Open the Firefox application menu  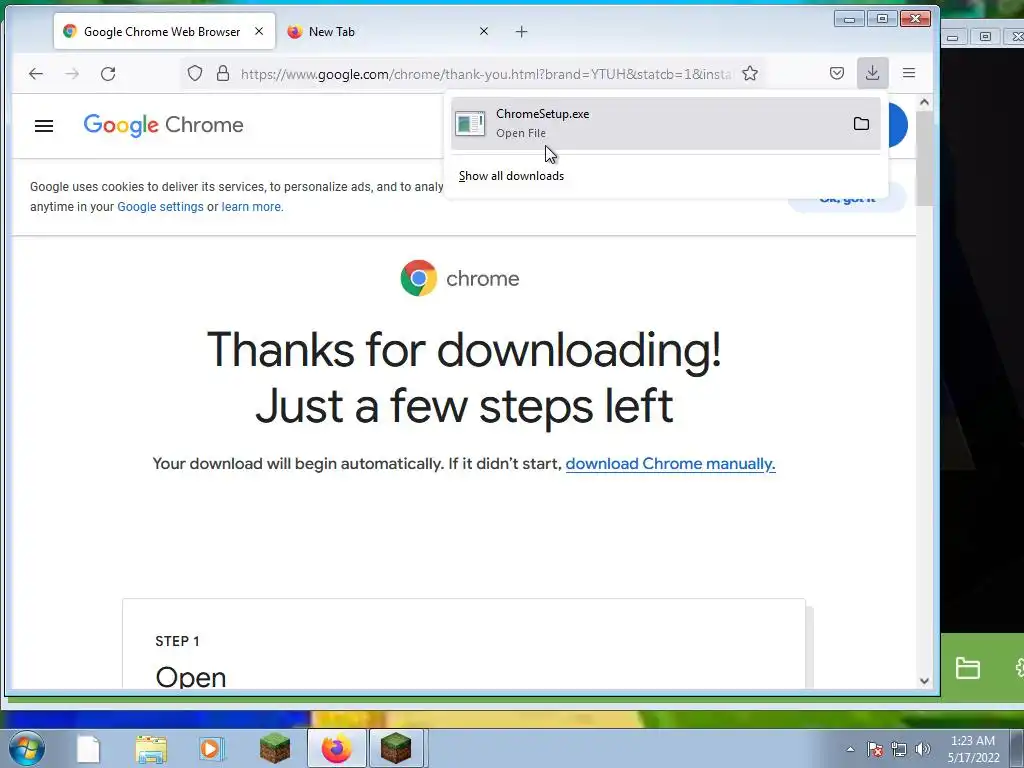908,73
